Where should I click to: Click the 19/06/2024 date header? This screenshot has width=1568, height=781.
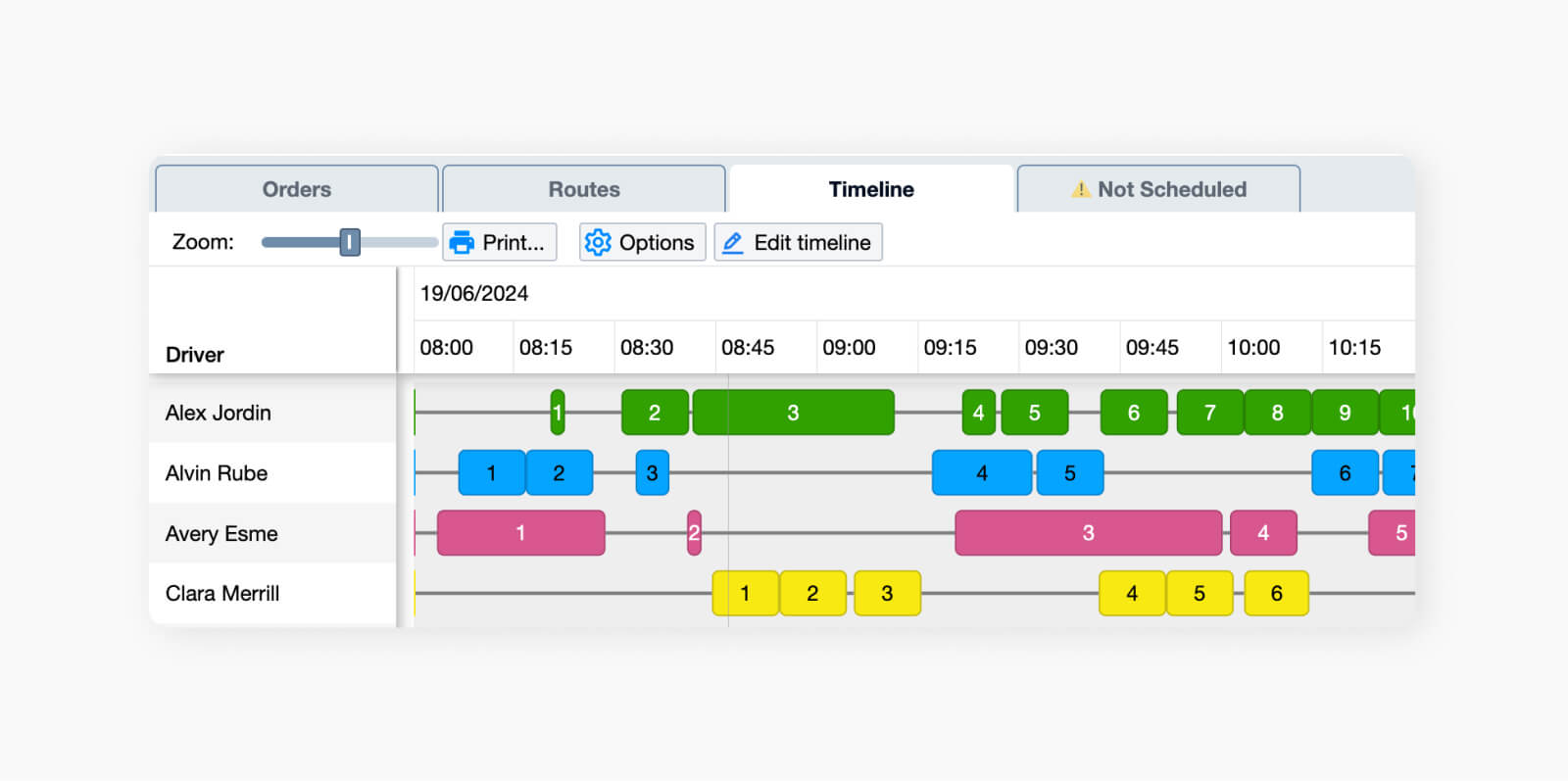(475, 293)
